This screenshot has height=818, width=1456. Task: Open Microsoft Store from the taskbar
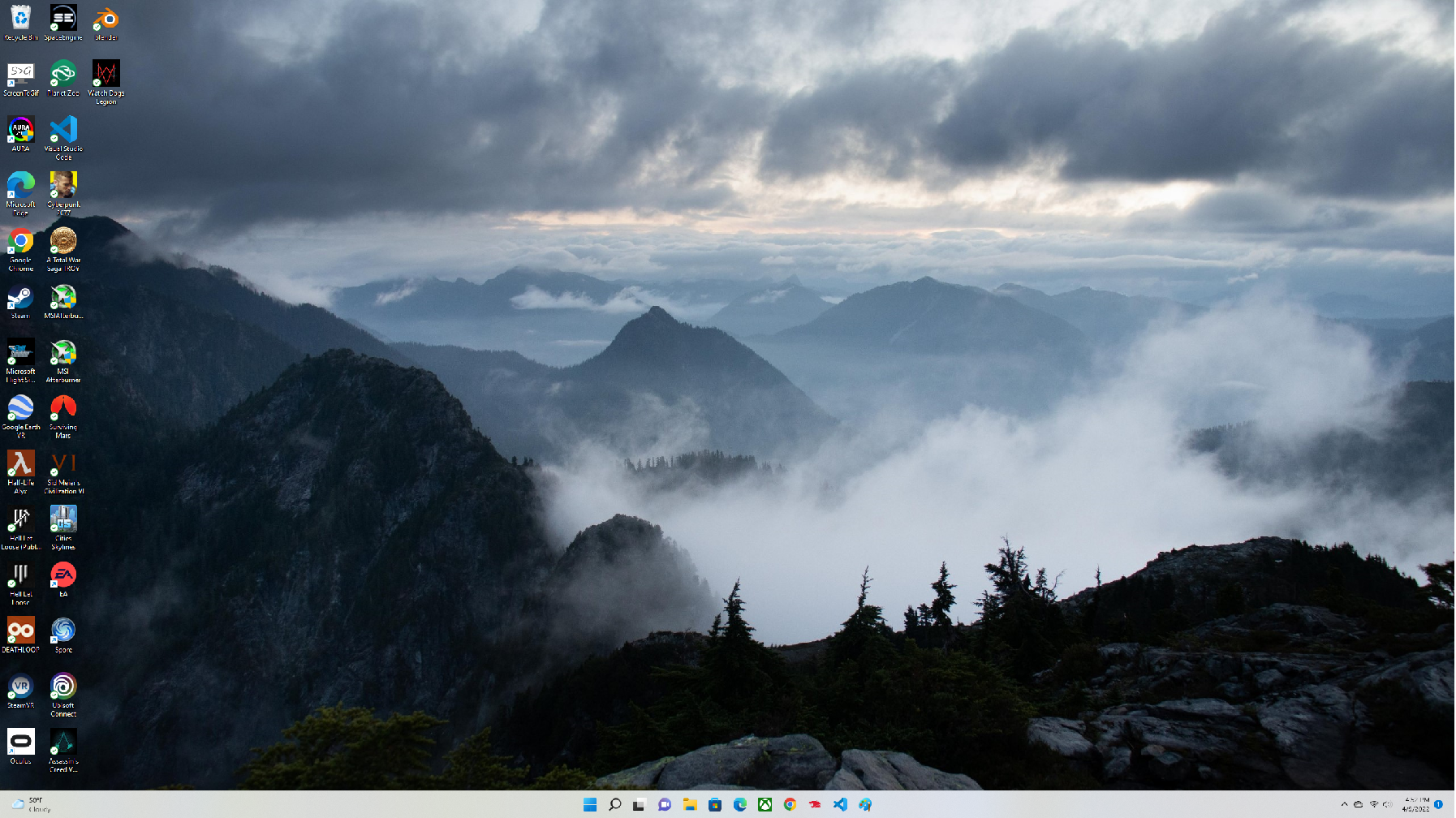click(x=715, y=804)
